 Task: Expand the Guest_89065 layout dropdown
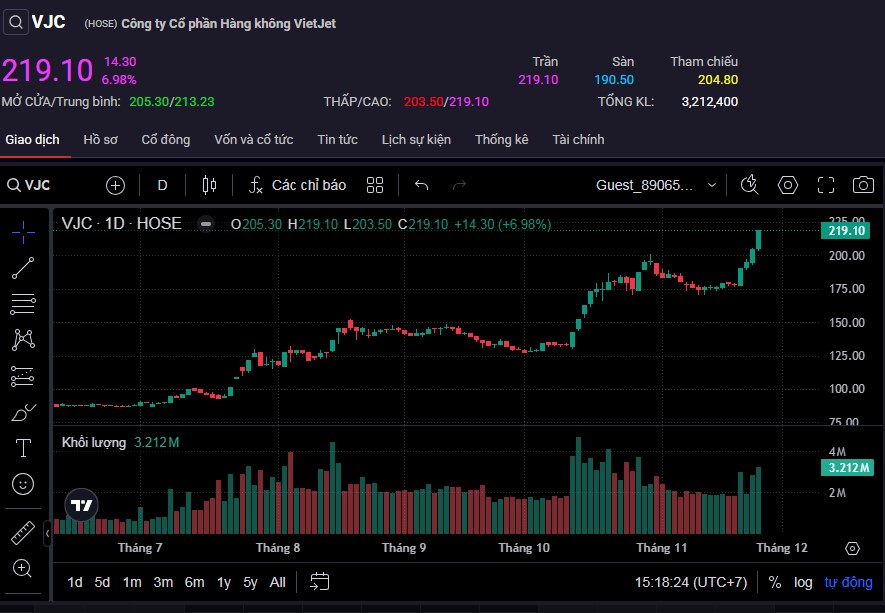[712, 185]
